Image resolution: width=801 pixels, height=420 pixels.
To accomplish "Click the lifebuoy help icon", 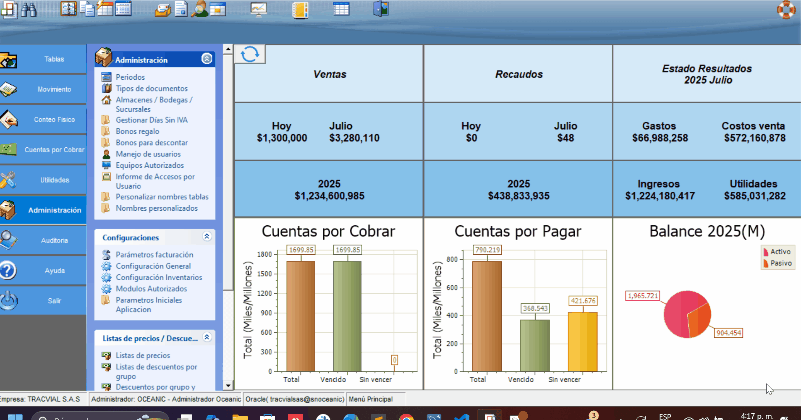I will coord(788,11).
